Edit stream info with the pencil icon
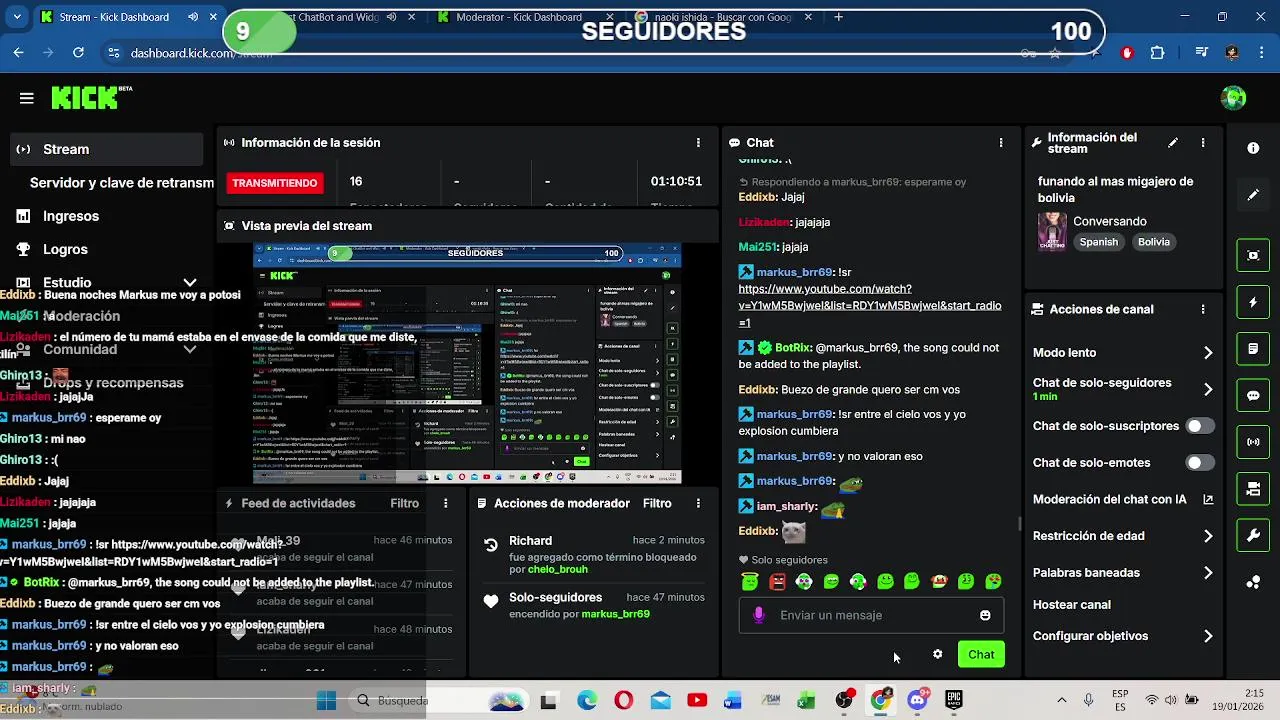The width and height of the screenshot is (1280, 720). point(1173,143)
